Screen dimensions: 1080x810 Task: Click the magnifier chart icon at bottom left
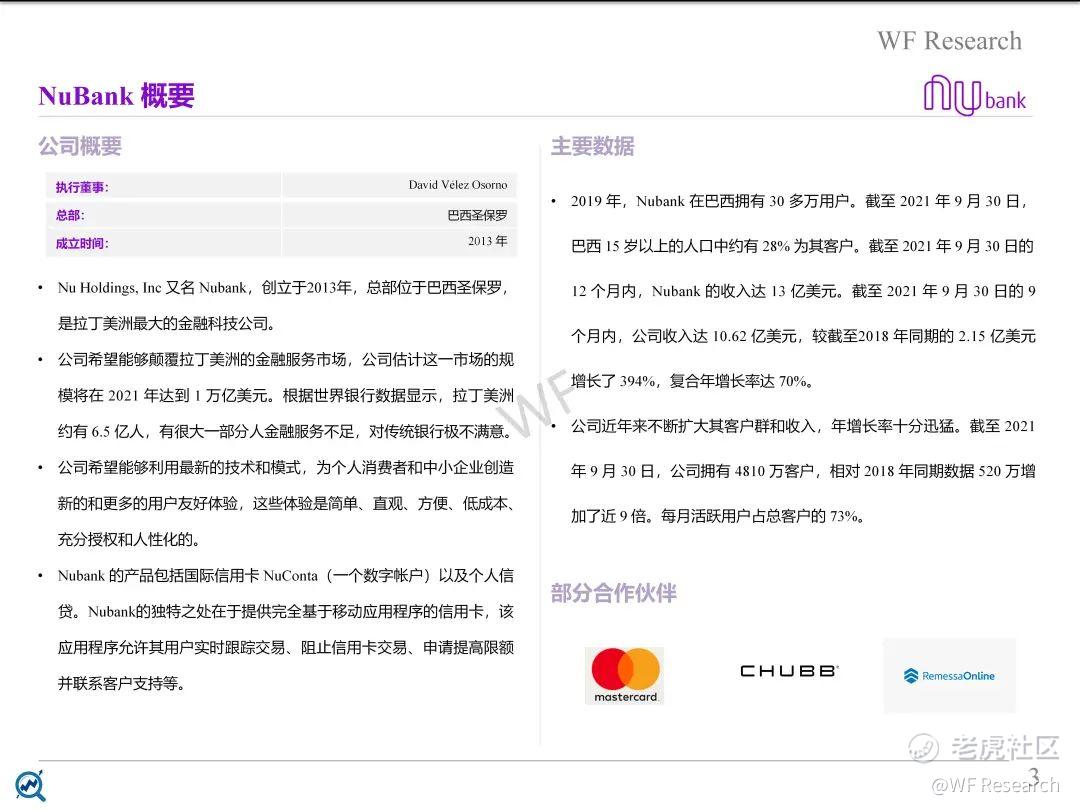(x=31, y=786)
